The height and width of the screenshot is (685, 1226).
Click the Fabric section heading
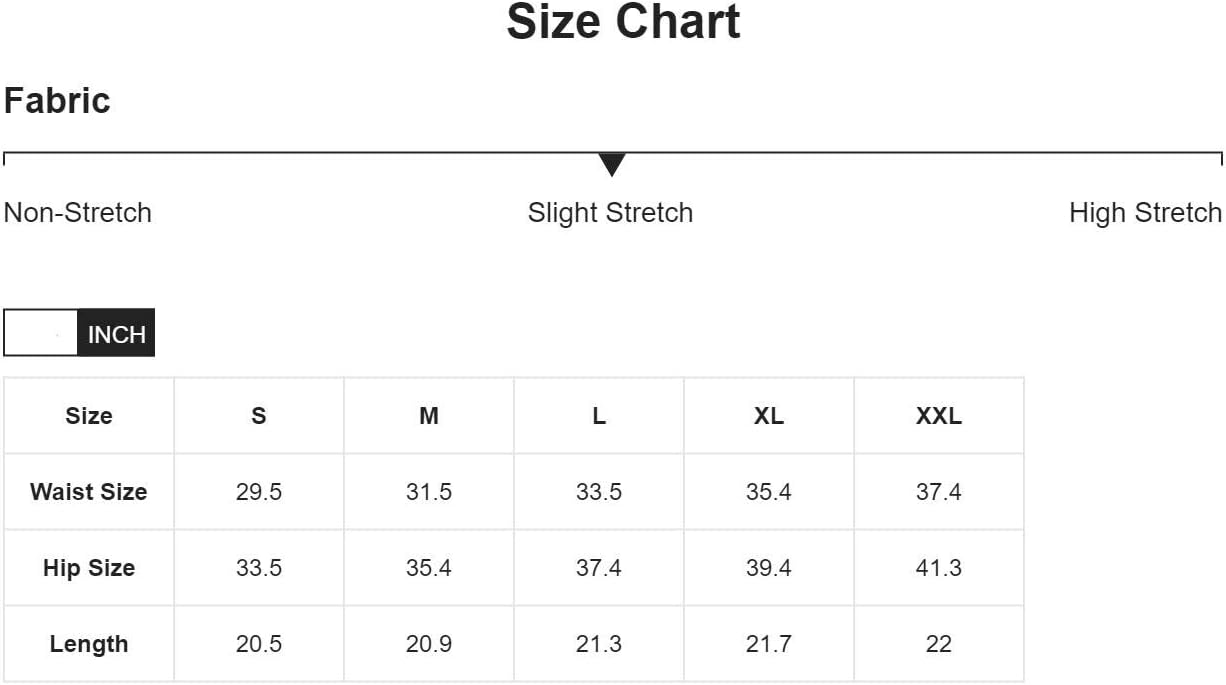(x=57, y=101)
